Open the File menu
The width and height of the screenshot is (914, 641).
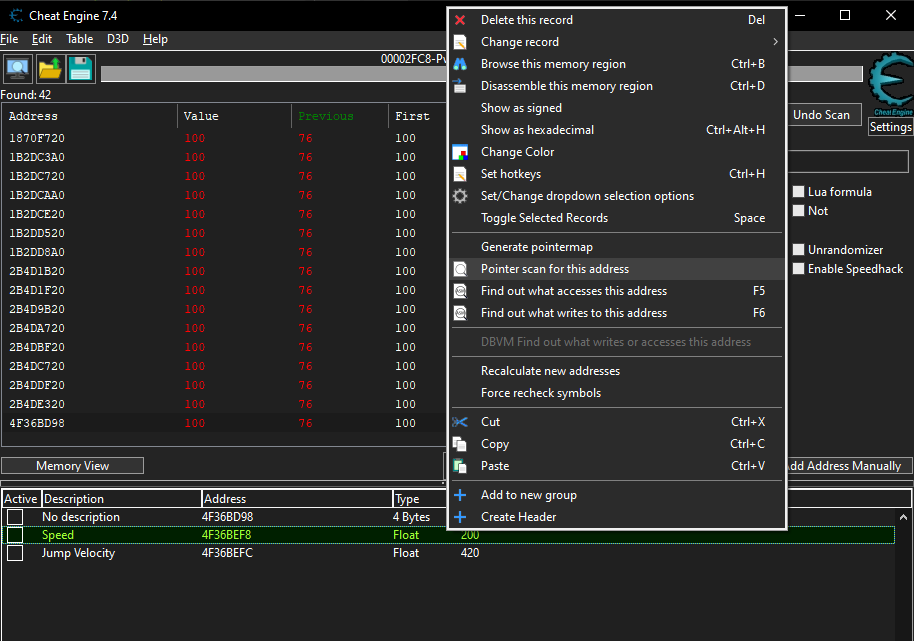tap(9, 39)
